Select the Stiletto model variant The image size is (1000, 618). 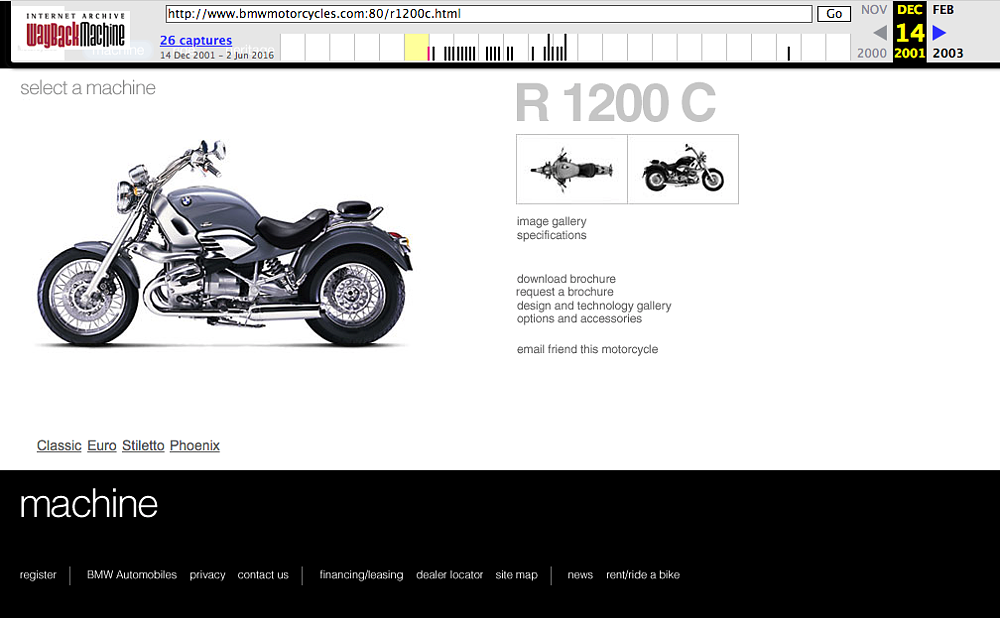coord(143,446)
